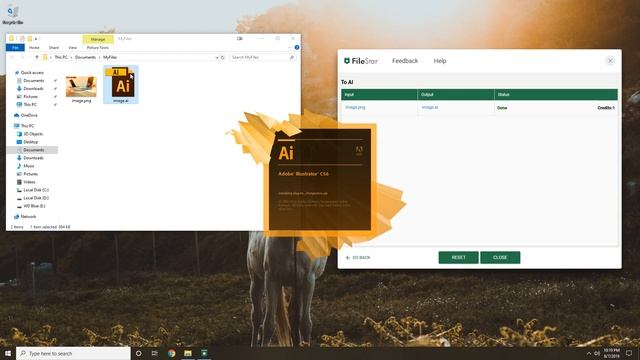The image size is (640, 360).
Task: Open the address bar history dropdown
Action: 217,58
